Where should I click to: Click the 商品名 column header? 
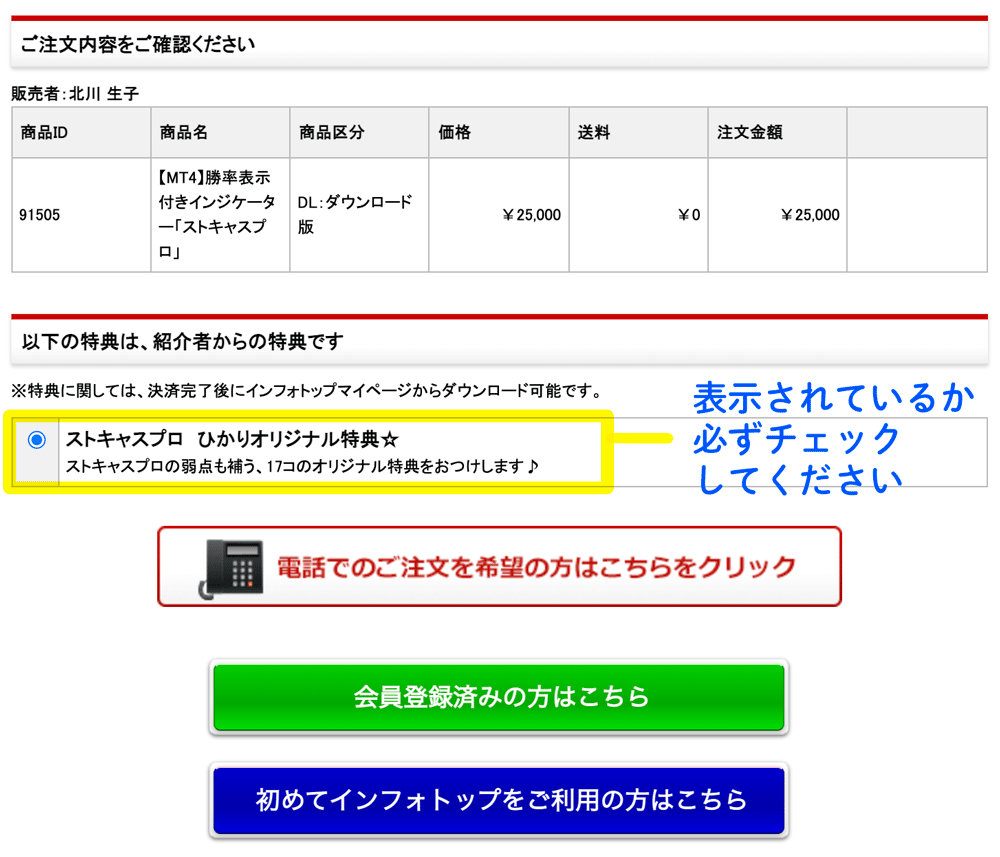point(221,133)
